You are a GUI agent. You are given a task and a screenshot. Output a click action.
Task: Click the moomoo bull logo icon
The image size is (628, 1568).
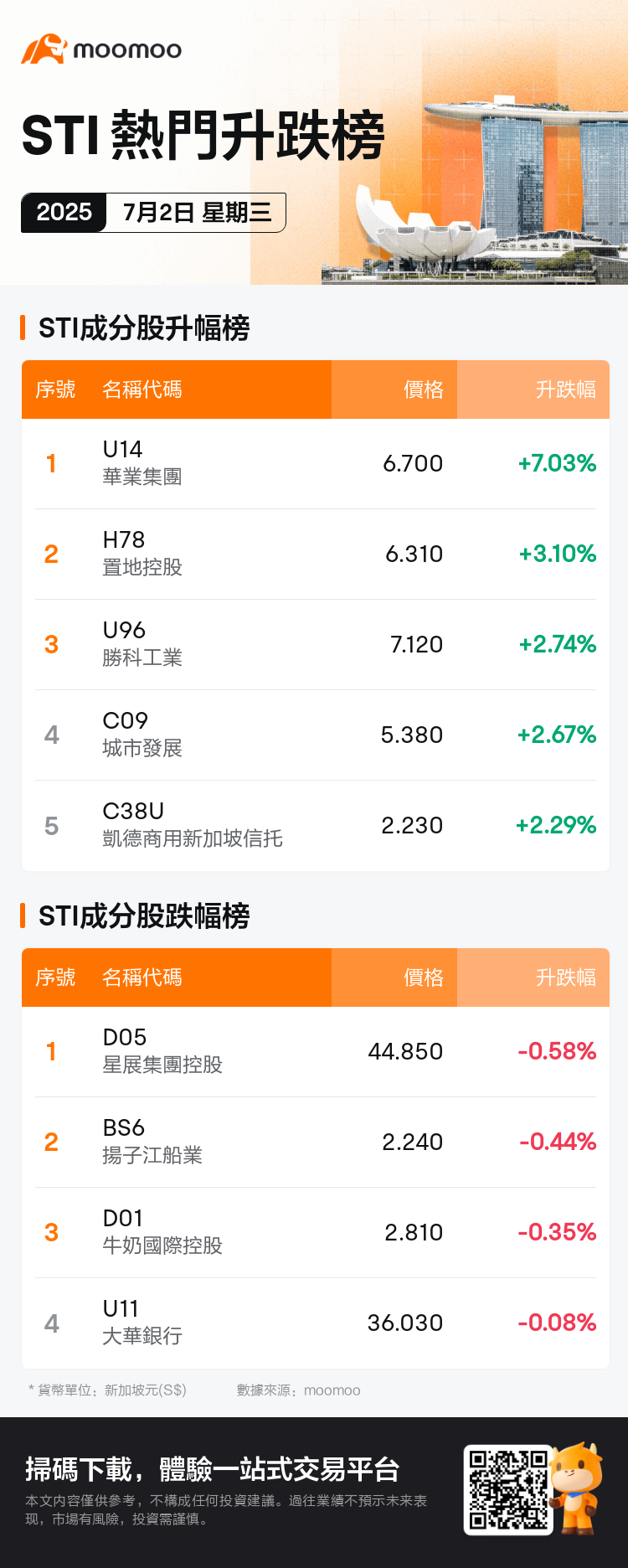click(44, 49)
